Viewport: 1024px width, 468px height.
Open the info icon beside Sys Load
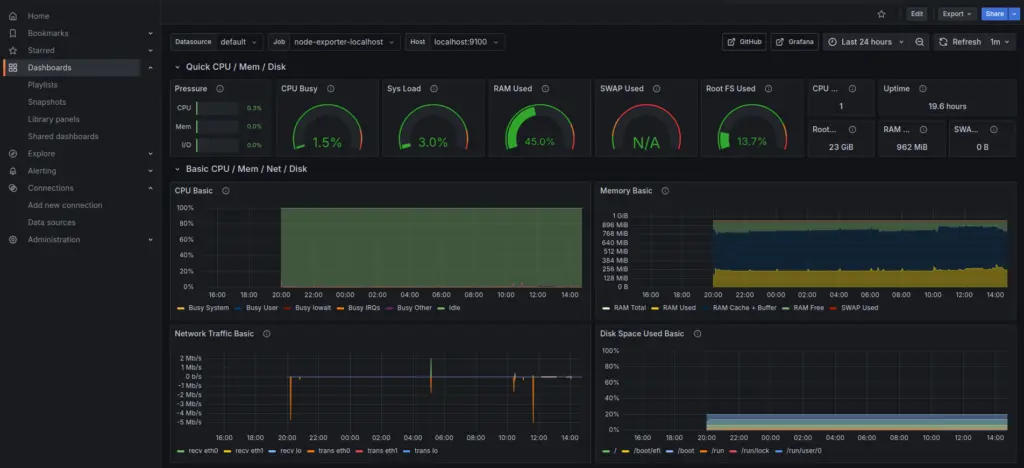[434, 89]
